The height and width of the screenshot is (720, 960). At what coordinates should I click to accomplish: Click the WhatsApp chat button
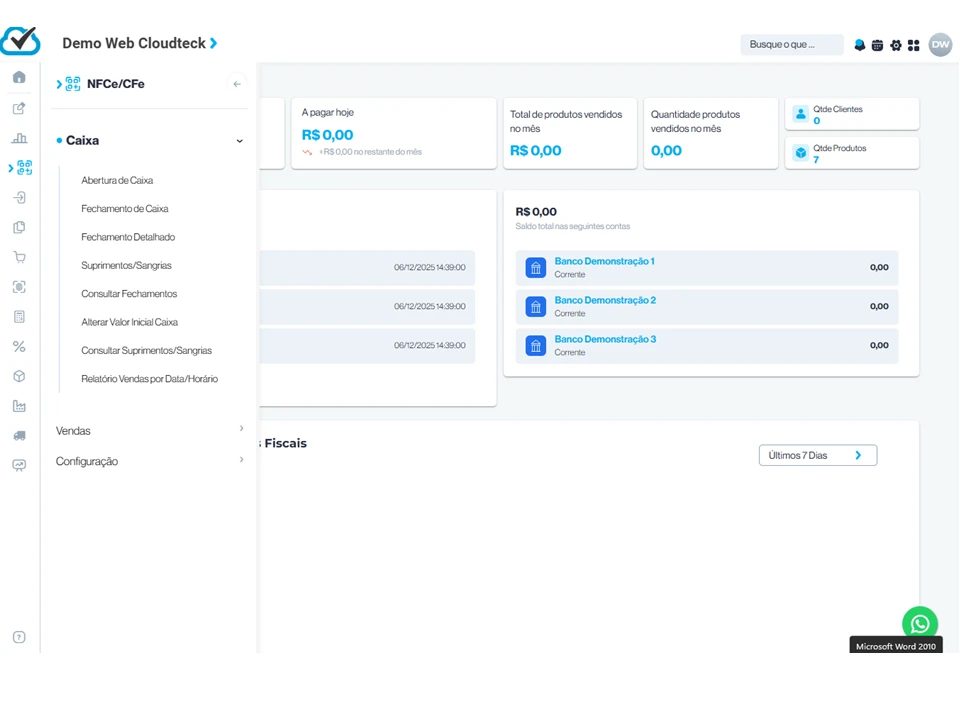point(919,624)
